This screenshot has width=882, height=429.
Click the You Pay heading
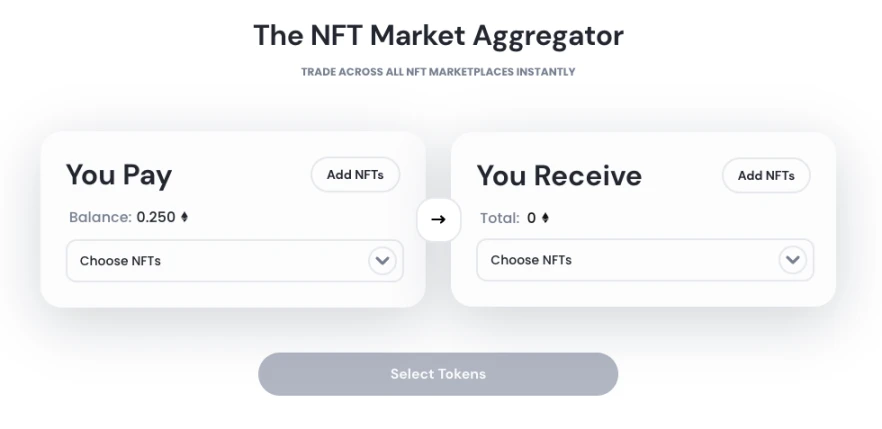tap(119, 175)
